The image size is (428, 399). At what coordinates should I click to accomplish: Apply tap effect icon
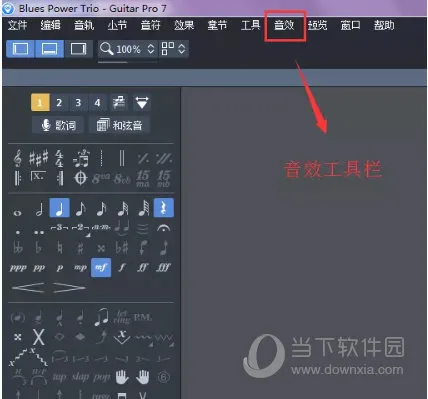59,377
